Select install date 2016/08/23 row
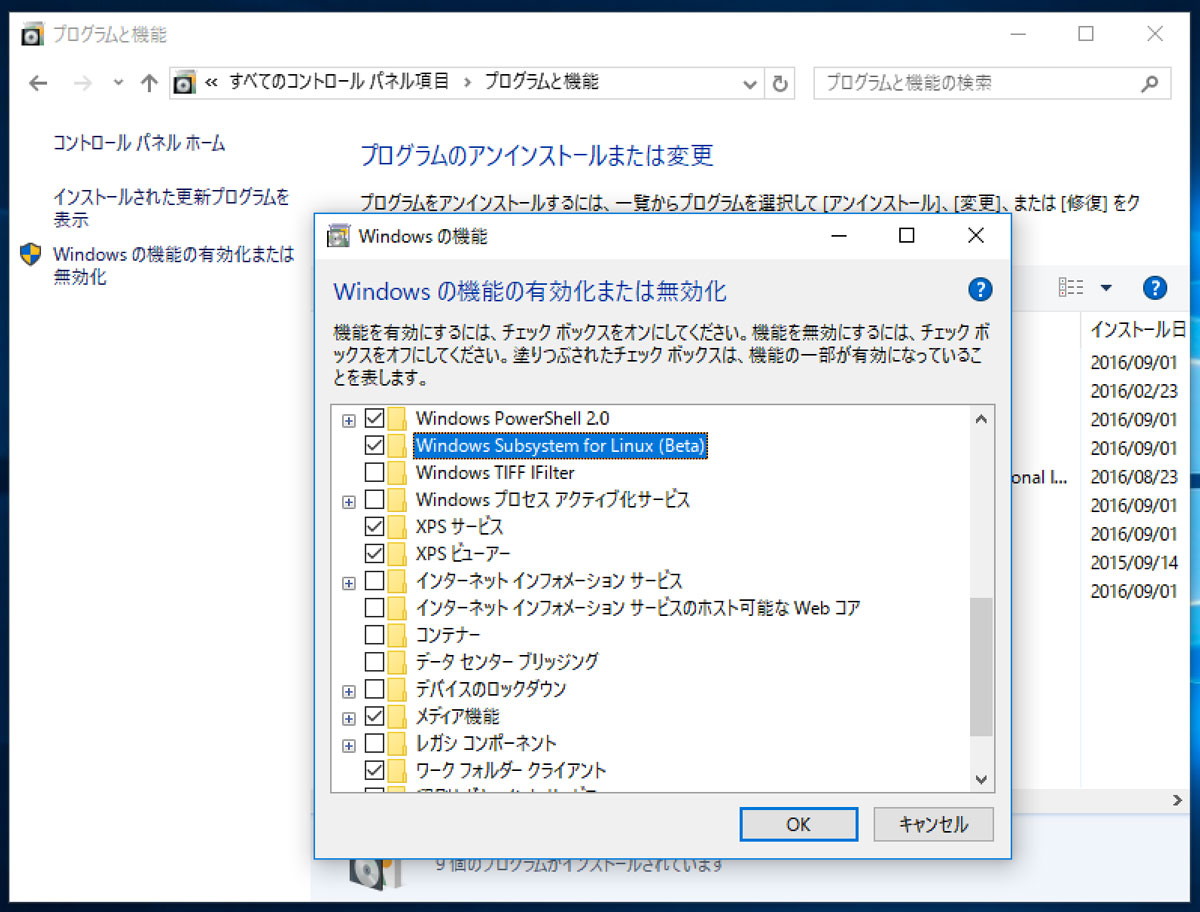Image resolution: width=1200 pixels, height=912 pixels. (x=1135, y=477)
